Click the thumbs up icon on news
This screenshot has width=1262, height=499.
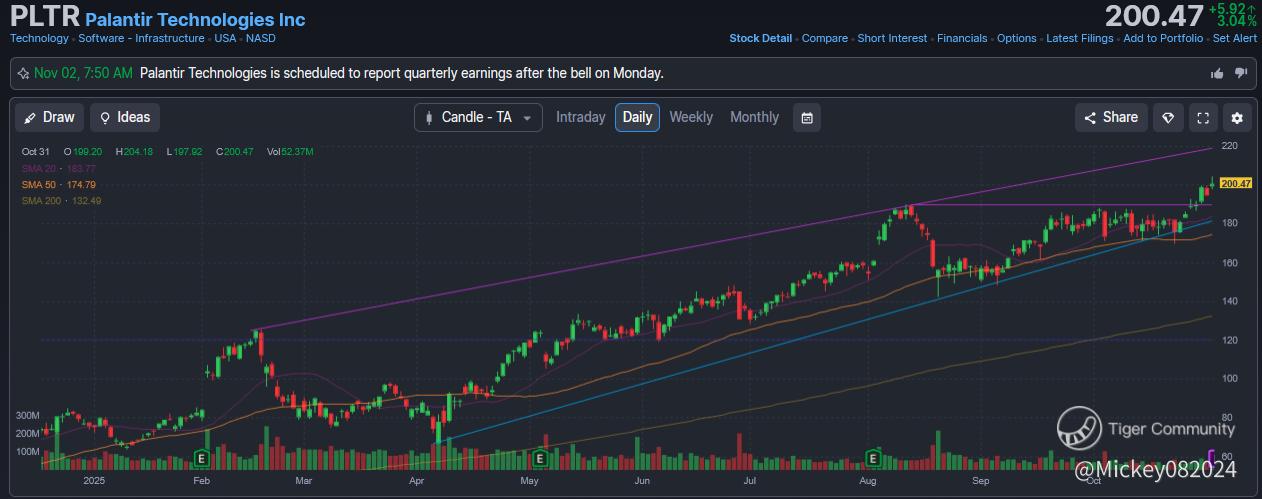pos(1217,73)
